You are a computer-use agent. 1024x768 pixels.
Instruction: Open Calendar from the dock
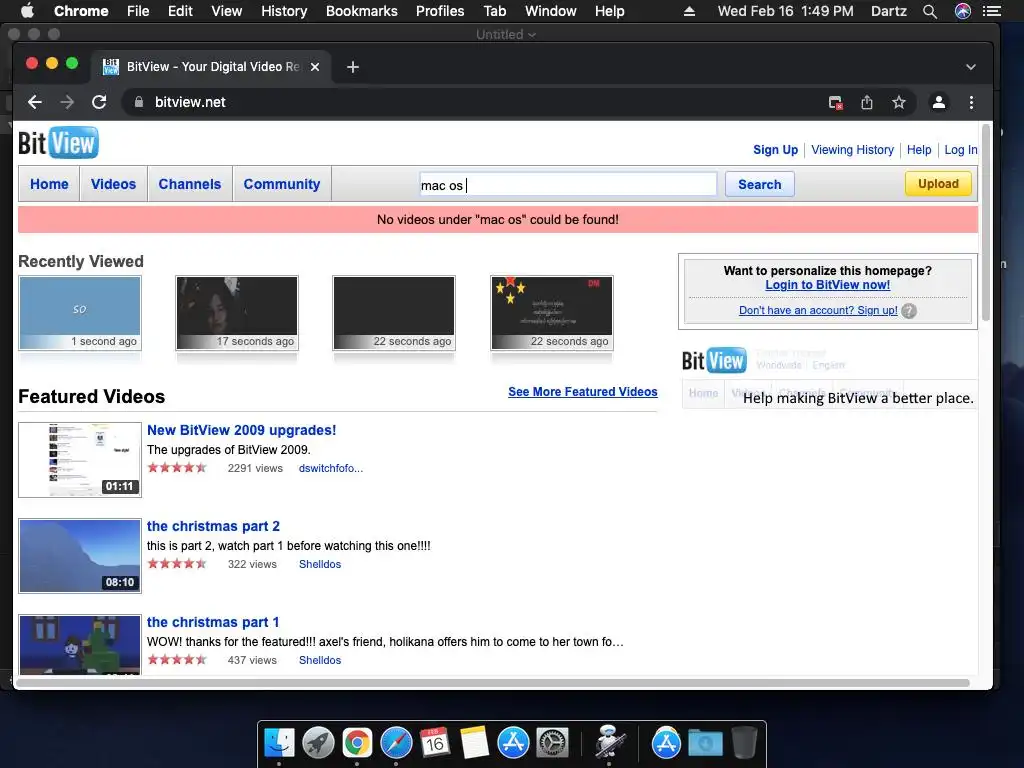pyautogui.click(x=435, y=743)
